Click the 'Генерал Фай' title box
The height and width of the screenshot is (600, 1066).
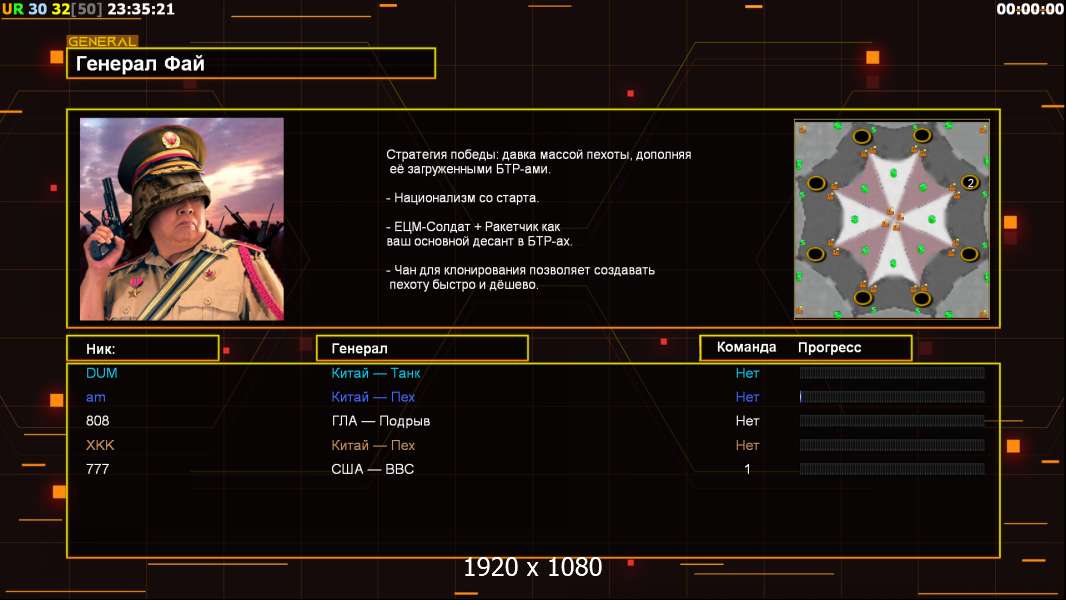click(251, 63)
